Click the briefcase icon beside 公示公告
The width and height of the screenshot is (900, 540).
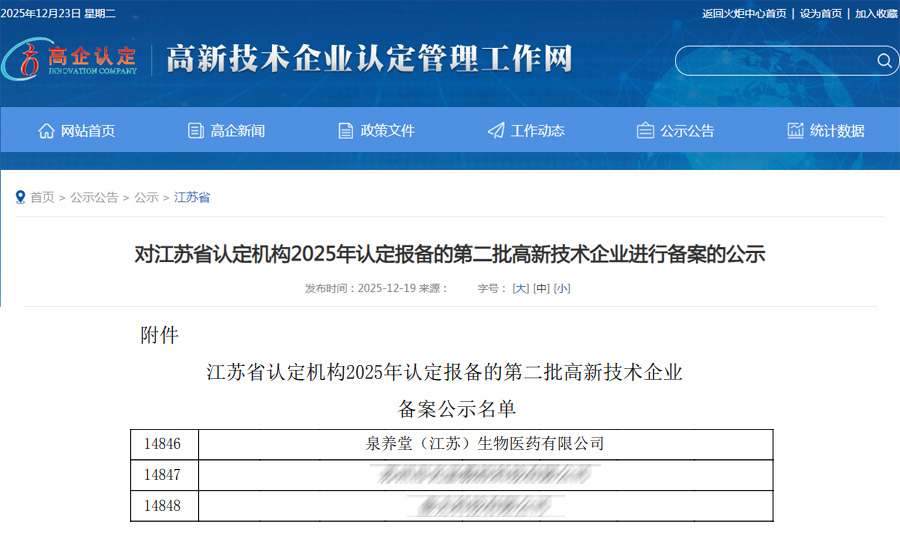tap(645, 131)
